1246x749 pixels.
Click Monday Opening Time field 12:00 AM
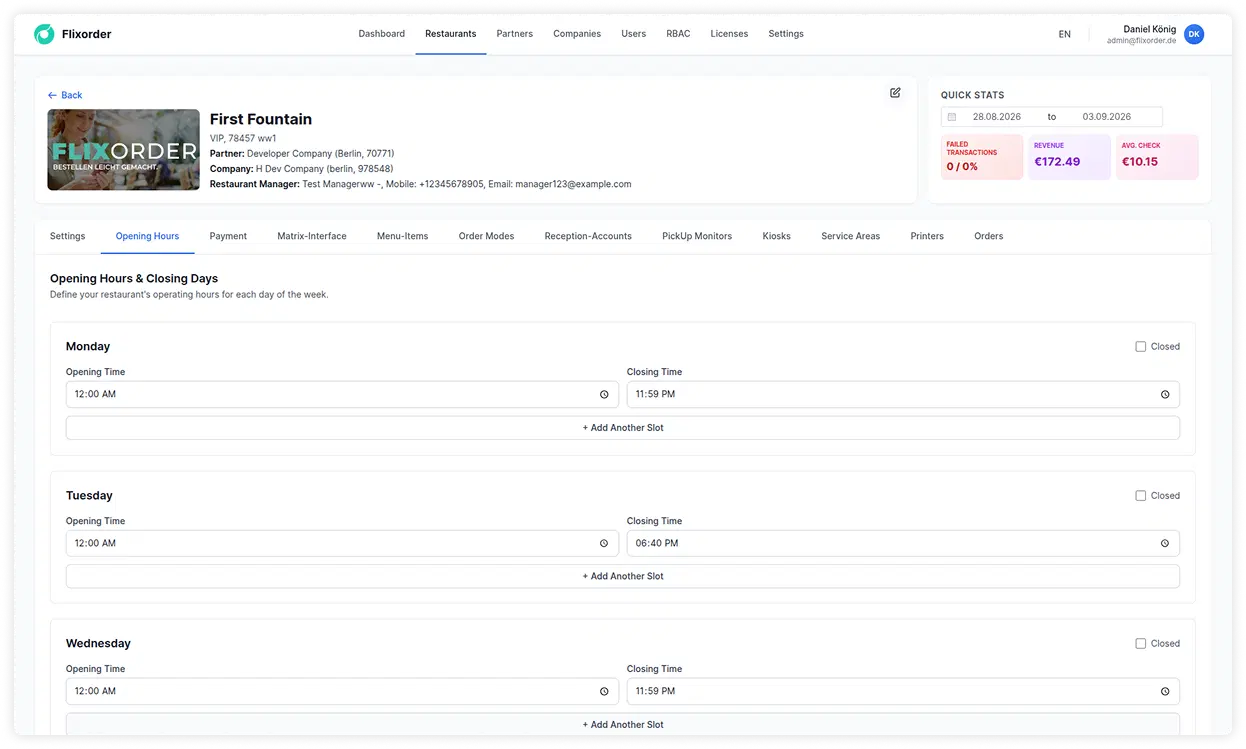pos(342,395)
